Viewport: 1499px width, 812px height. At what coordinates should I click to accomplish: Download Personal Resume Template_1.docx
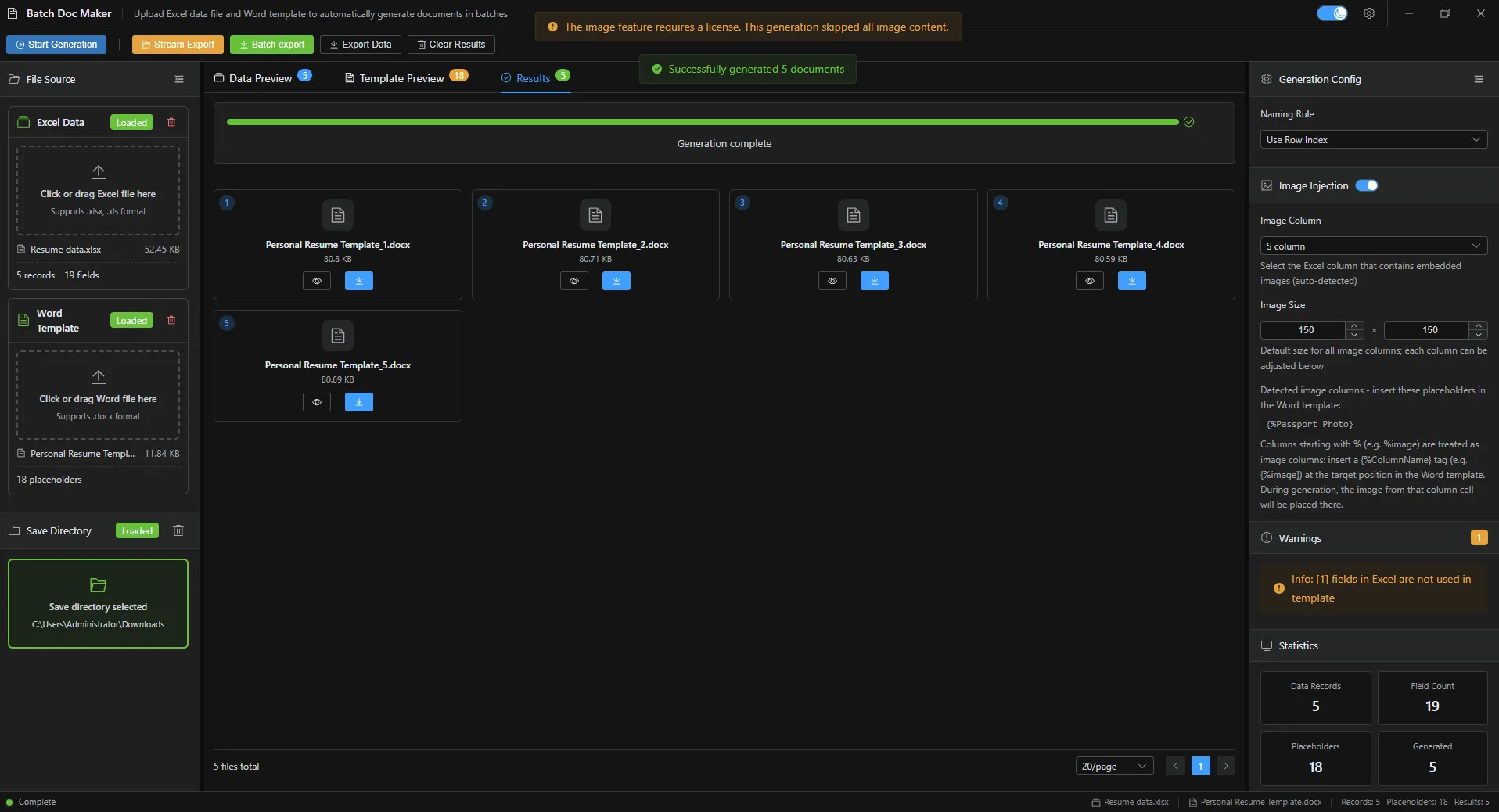(x=359, y=281)
